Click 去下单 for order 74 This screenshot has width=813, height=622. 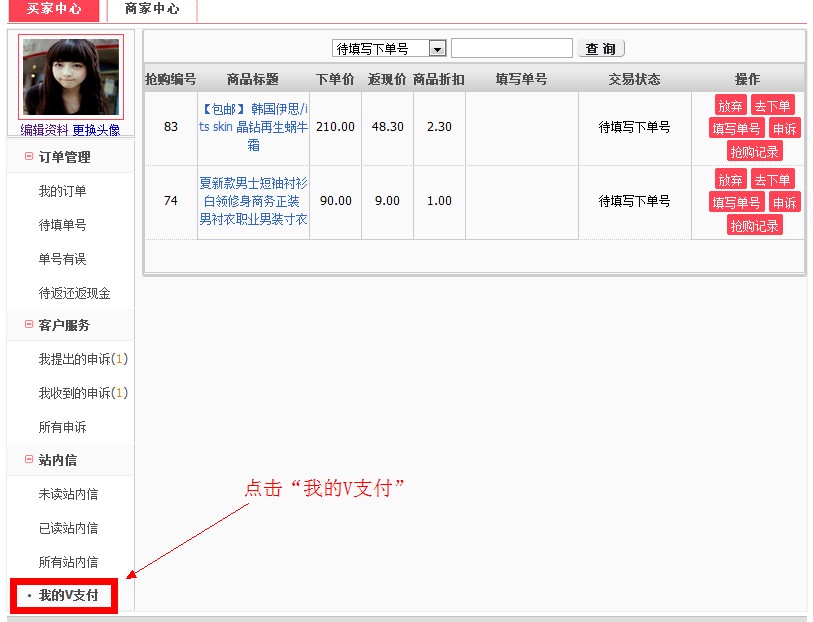point(773,180)
